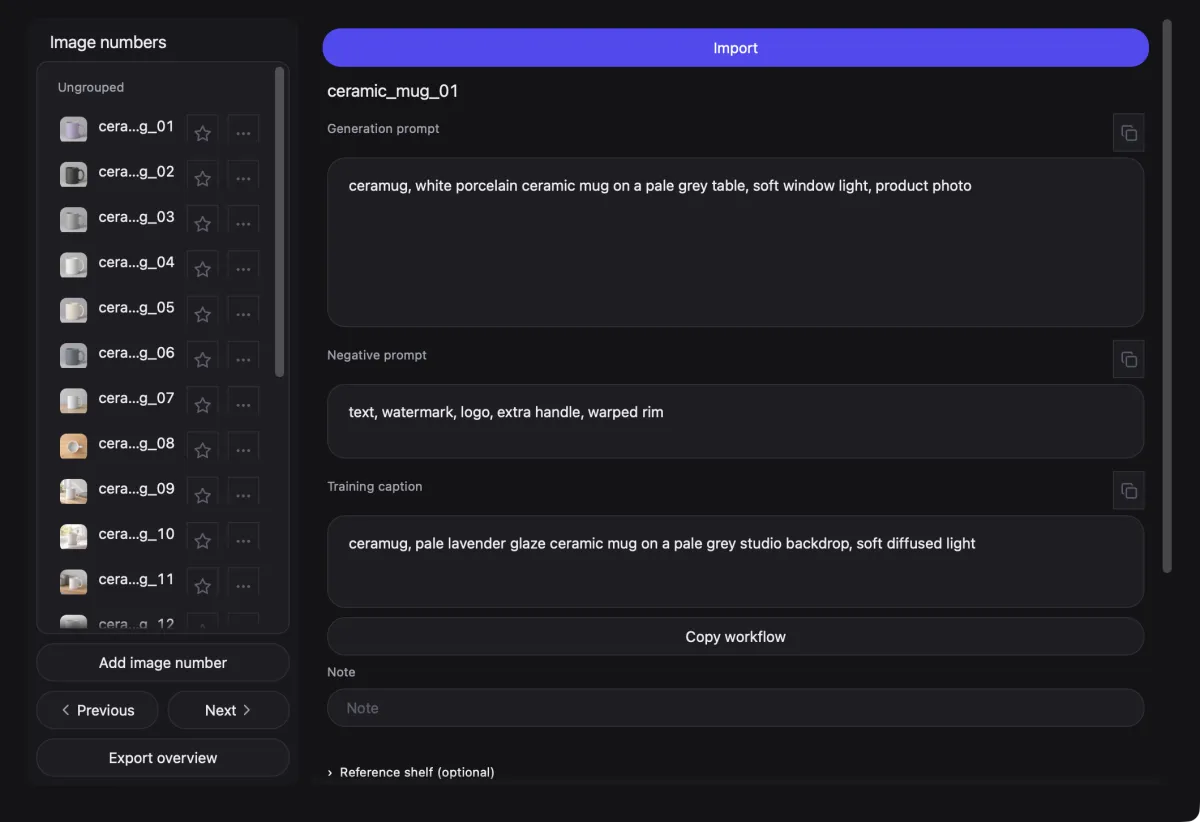Open the cera...g_06 list row
This screenshot has height=822, width=1200.
[159, 356]
